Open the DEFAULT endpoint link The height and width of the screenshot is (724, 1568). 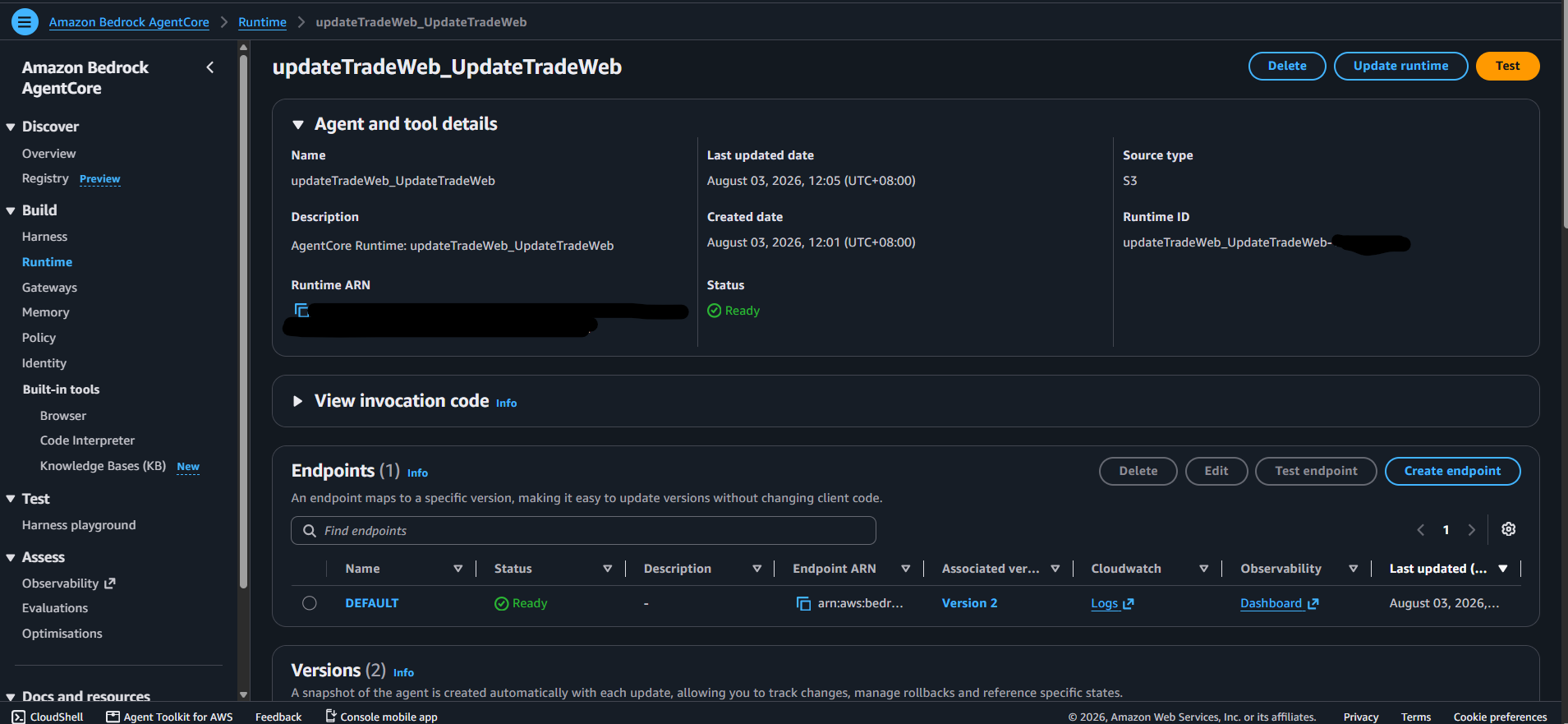371,603
